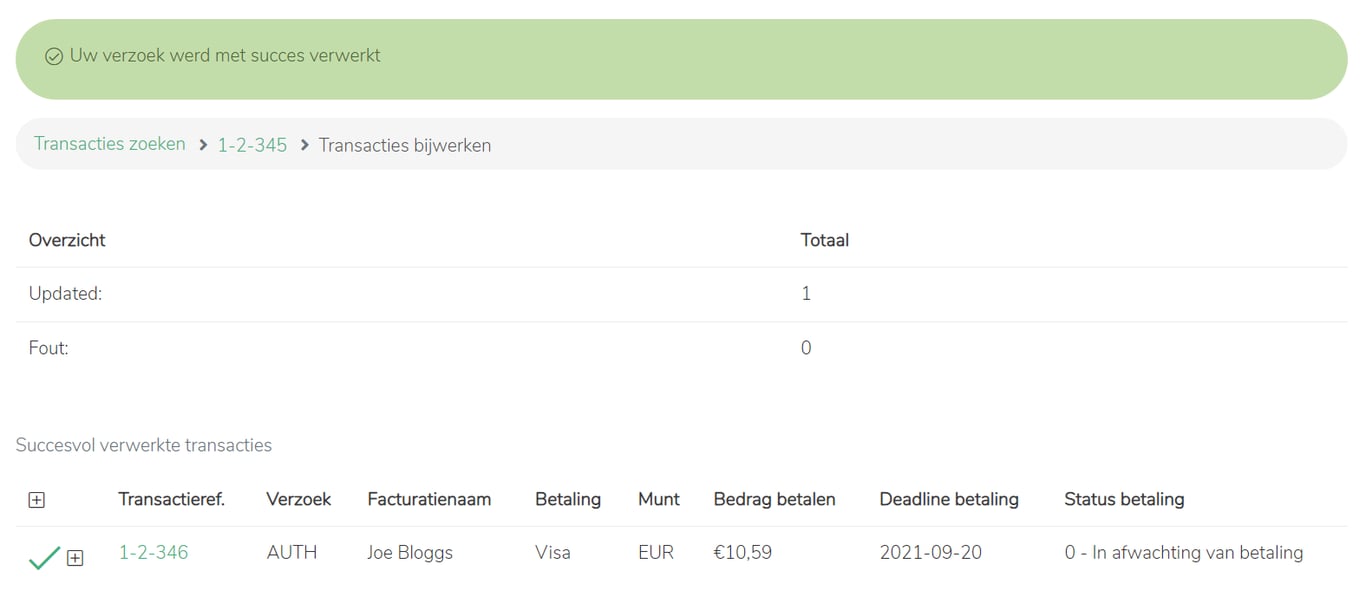Click the Munt column header
1366x603 pixels.
coord(659,499)
